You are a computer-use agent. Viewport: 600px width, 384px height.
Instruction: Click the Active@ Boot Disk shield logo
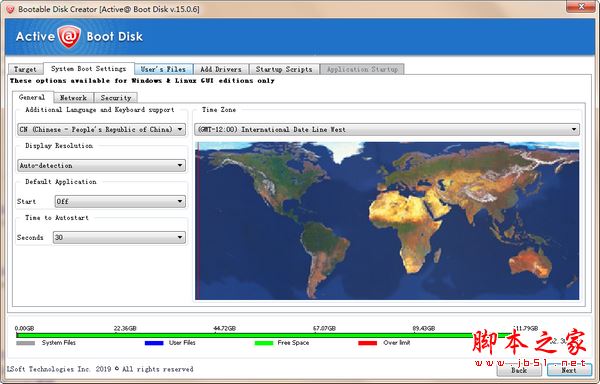pos(69,37)
